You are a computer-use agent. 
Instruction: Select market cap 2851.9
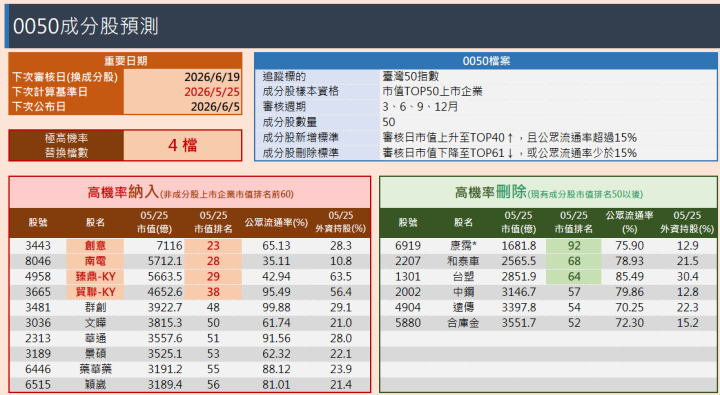518,276
